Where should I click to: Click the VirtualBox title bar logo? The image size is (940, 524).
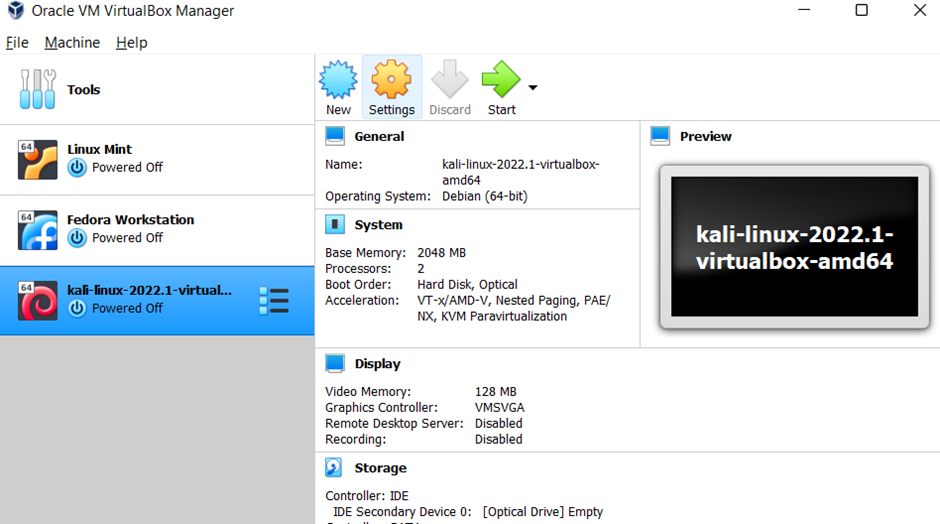click(16, 10)
